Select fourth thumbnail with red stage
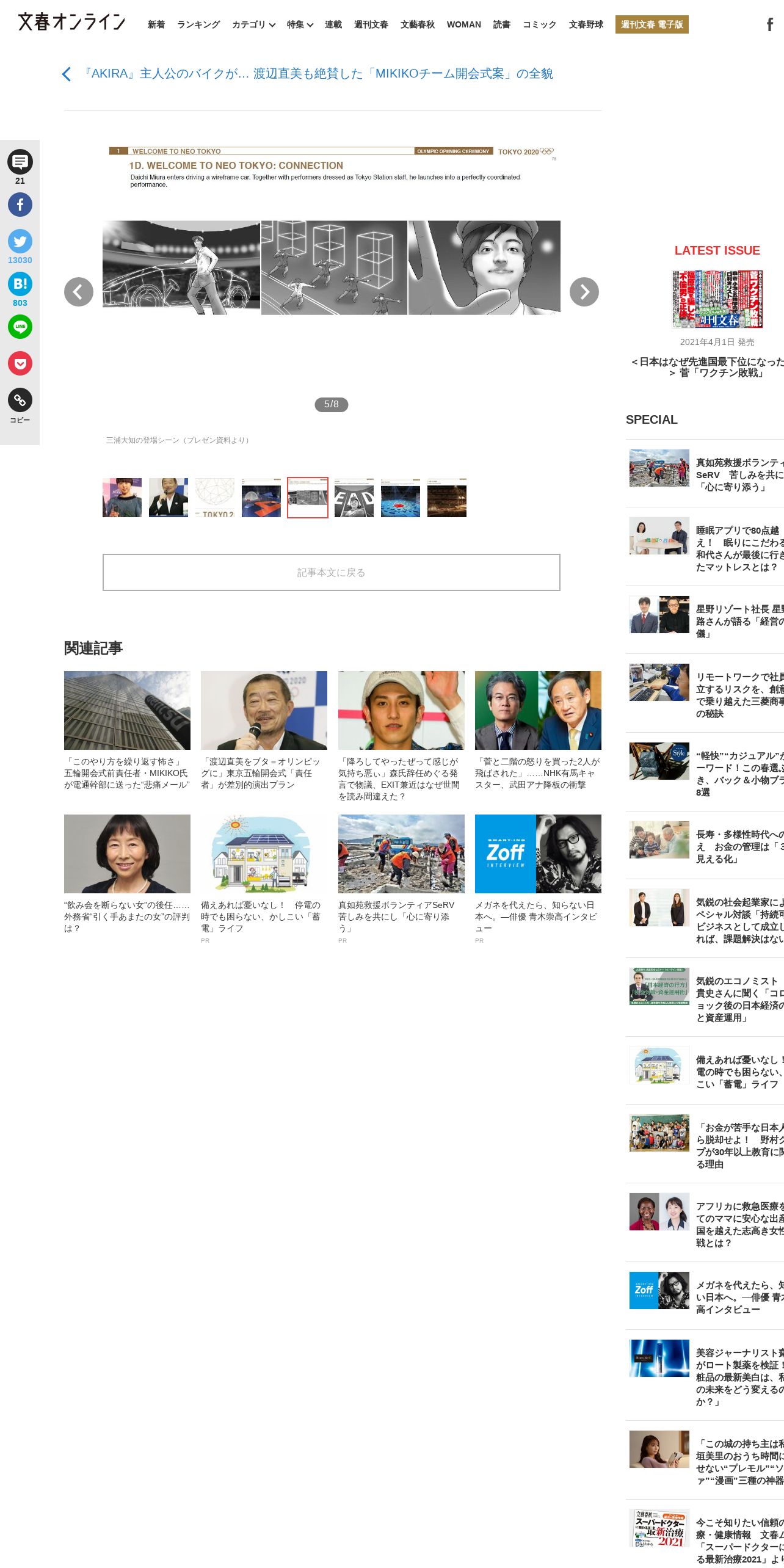The height and width of the screenshot is (1568, 784). pos(261,498)
